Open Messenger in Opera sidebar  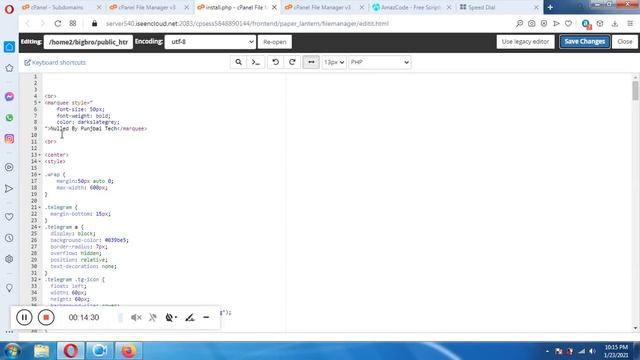tap(9, 96)
